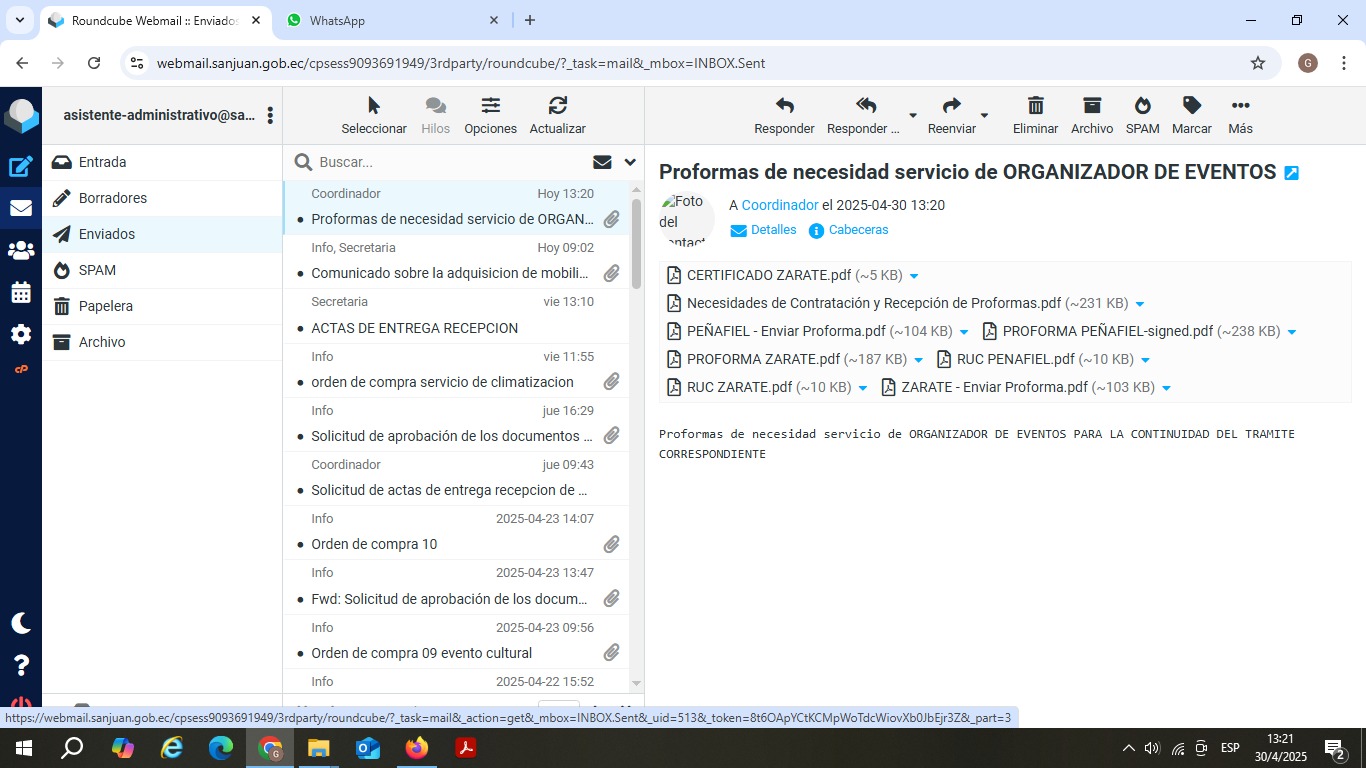This screenshot has height=768, width=1366.
Task: Click the Reply (Responder) icon
Action: [784, 106]
